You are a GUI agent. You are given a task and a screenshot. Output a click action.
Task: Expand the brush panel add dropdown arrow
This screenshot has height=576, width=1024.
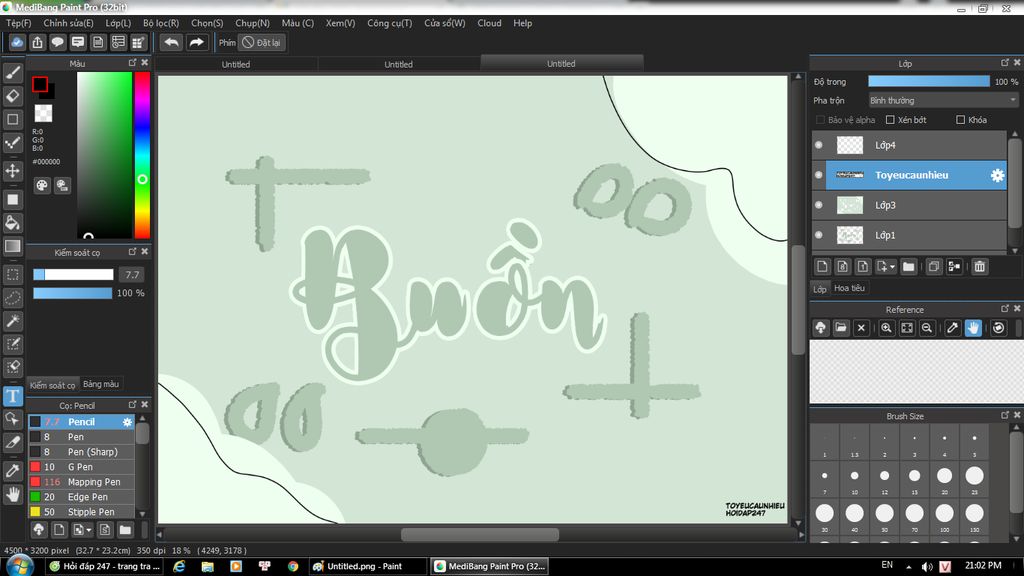coord(88,530)
